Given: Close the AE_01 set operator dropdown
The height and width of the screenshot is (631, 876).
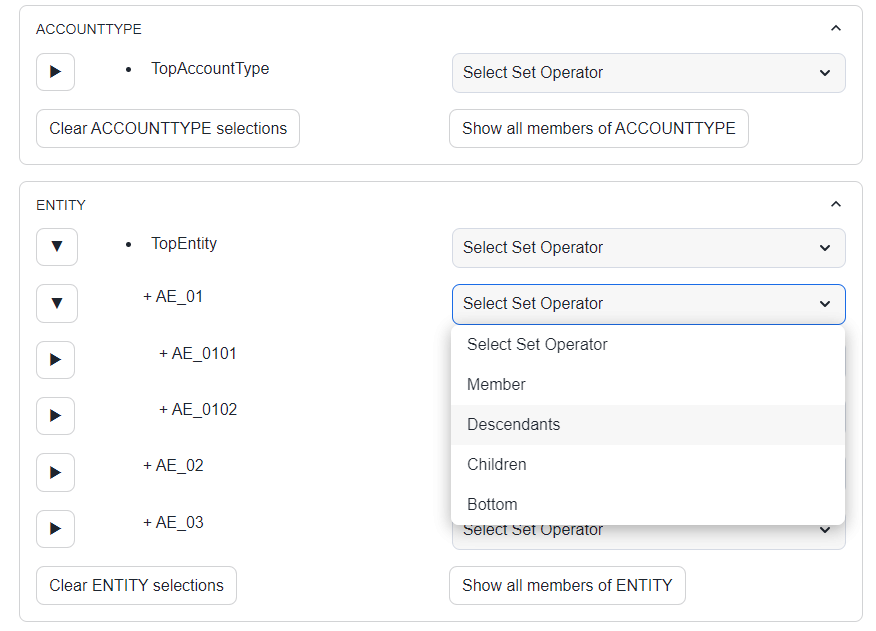Looking at the screenshot, I should [x=648, y=304].
